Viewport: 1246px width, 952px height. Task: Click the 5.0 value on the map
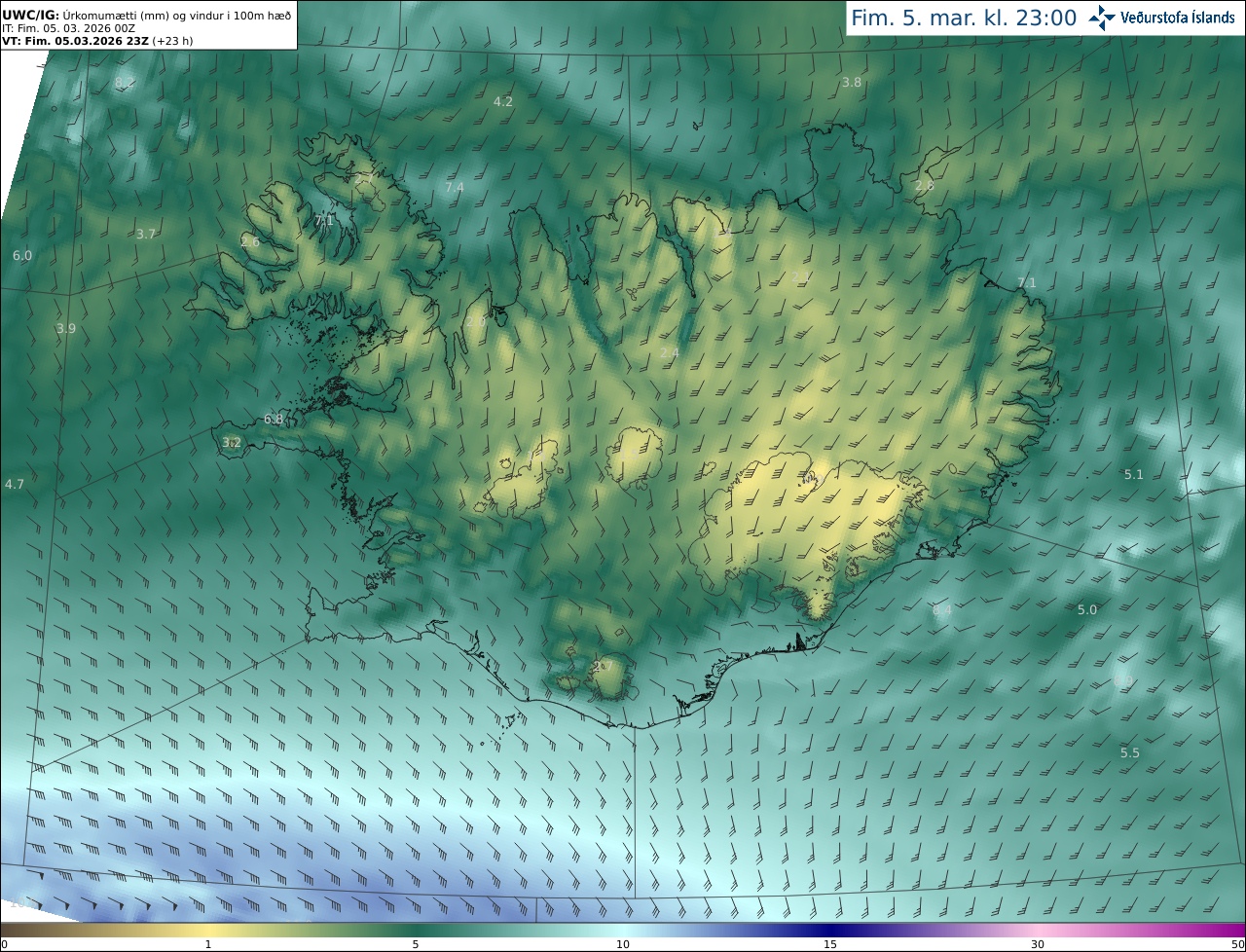[1087, 610]
